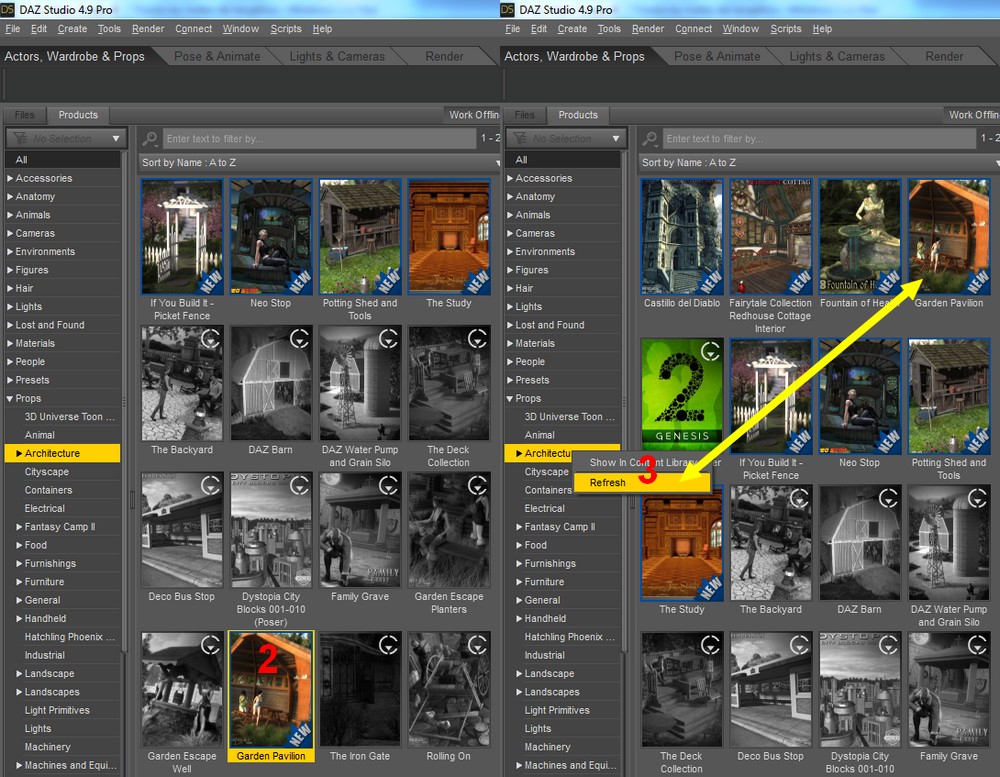Image resolution: width=1000 pixels, height=777 pixels.
Task: Click circular icon on DAZ Water Pump, right window
Action: 977,498
